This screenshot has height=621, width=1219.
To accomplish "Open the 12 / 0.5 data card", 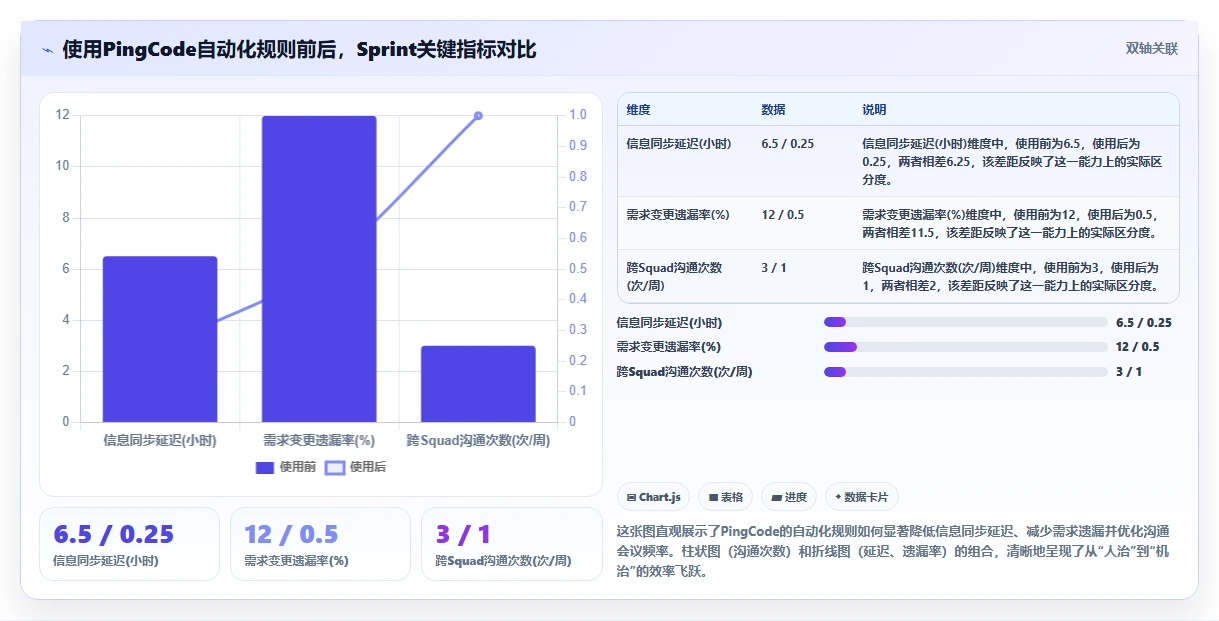I will coord(320,544).
